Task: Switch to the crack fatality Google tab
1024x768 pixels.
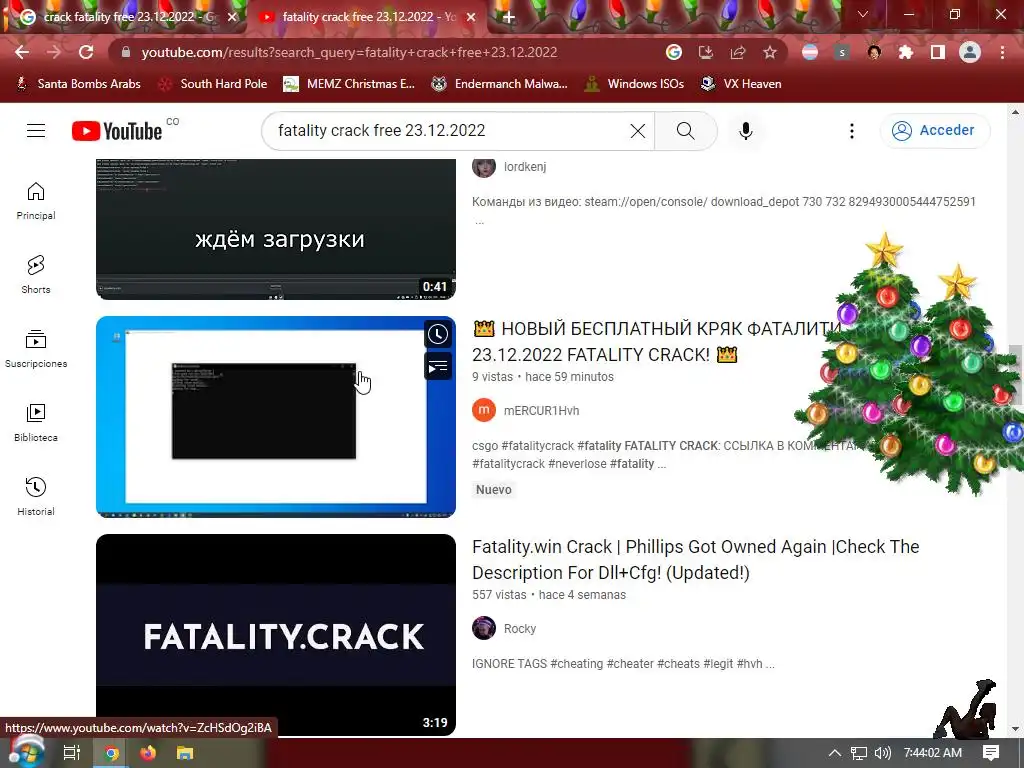Action: pos(129,17)
